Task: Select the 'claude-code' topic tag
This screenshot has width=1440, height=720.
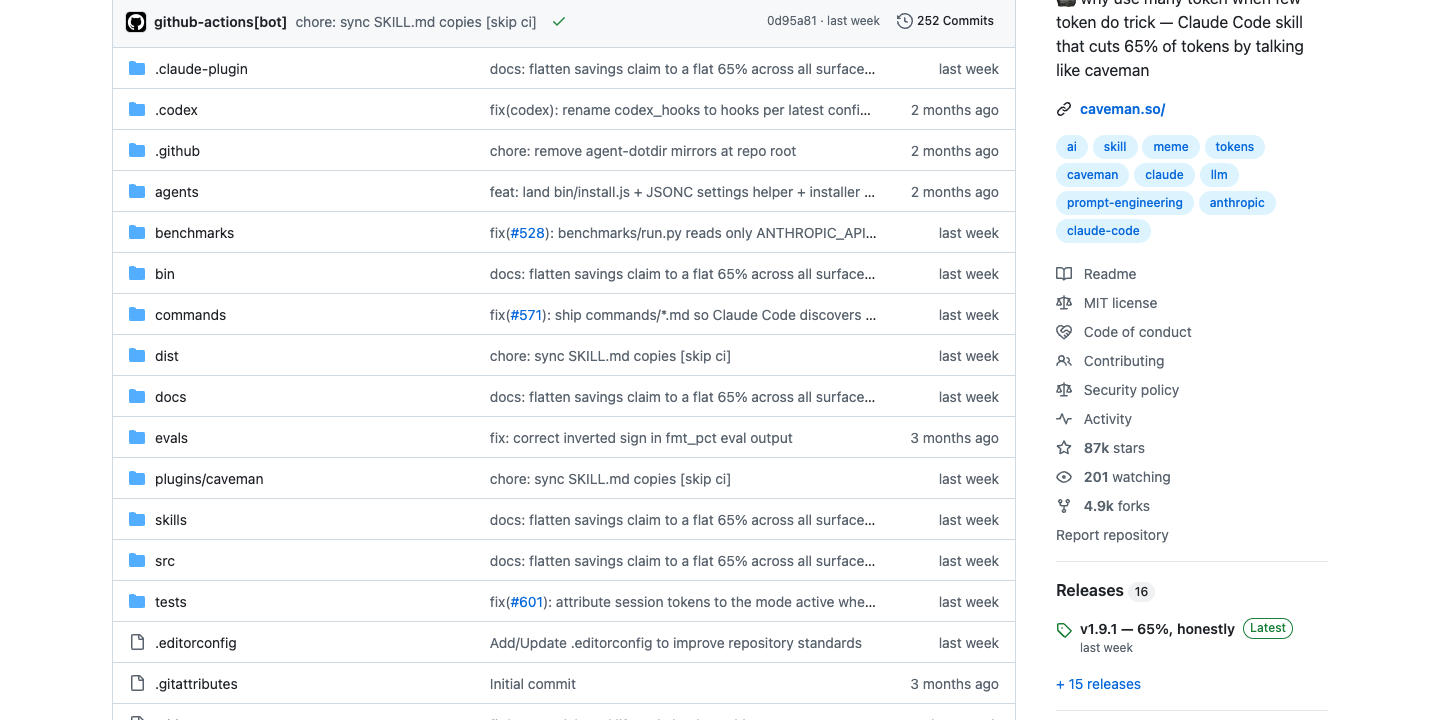Action: point(1103,231)
